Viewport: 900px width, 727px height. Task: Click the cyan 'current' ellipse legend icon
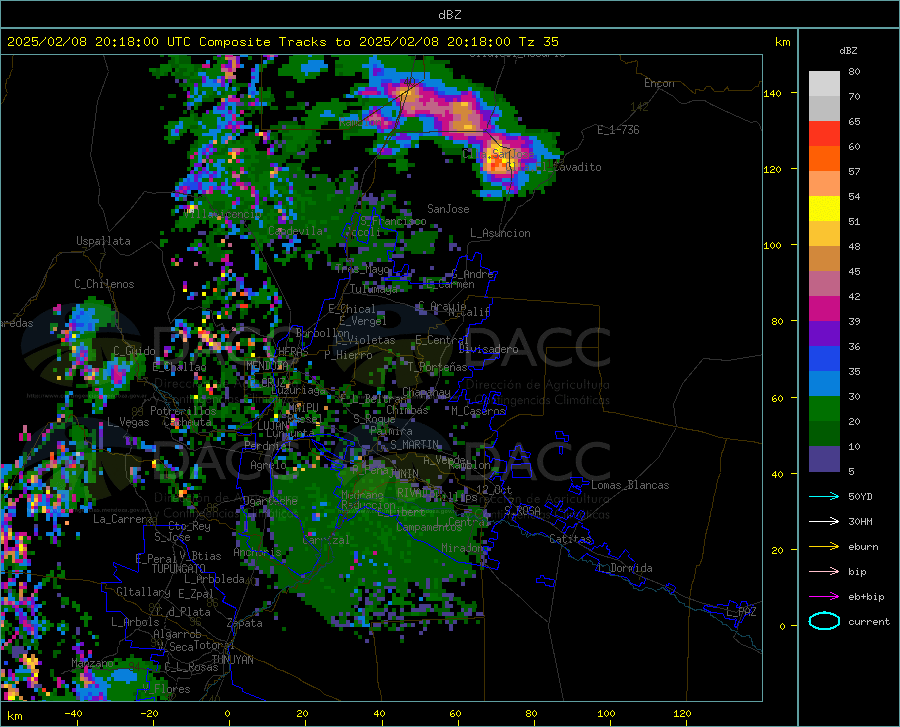[824, 621]
